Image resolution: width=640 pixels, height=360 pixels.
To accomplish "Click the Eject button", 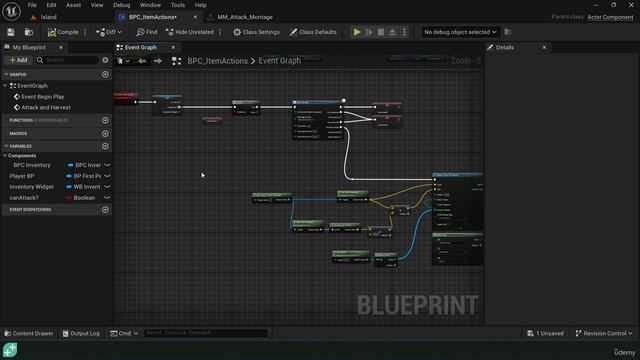I will click(x=392, y=32).
